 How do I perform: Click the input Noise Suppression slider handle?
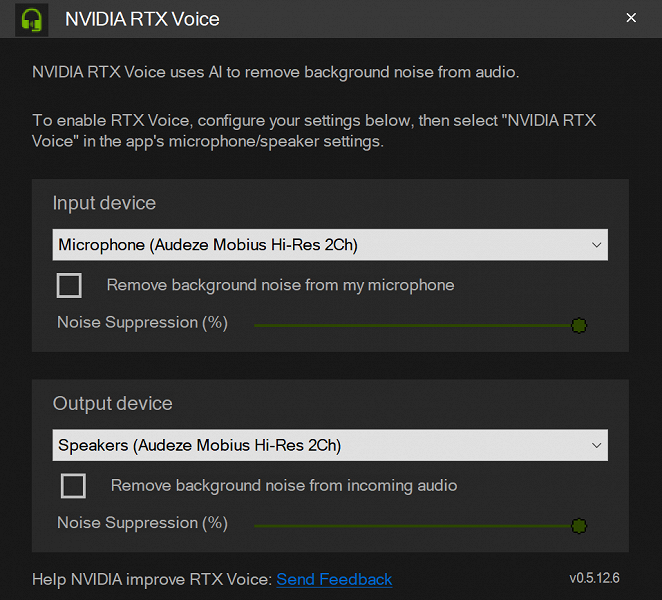(578, 325)
